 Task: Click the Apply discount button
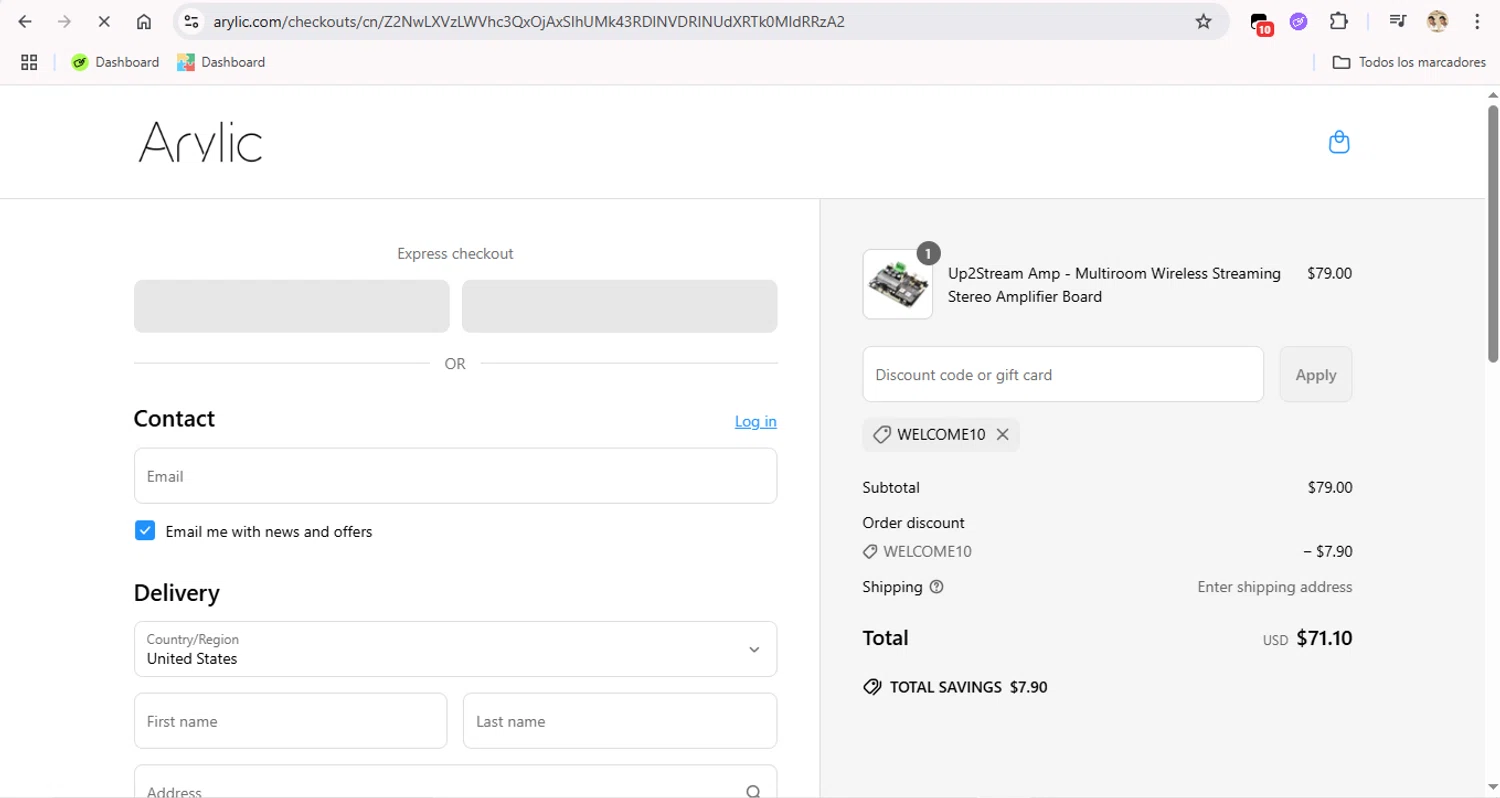pyautogui.click(x=1316, y=374)
